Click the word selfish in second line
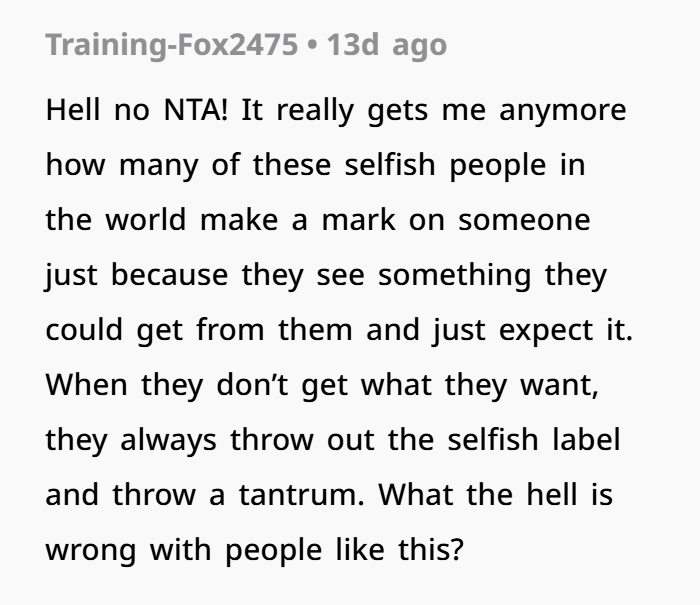The width and height of the screenshot is (700, 605). pos(390,165)
